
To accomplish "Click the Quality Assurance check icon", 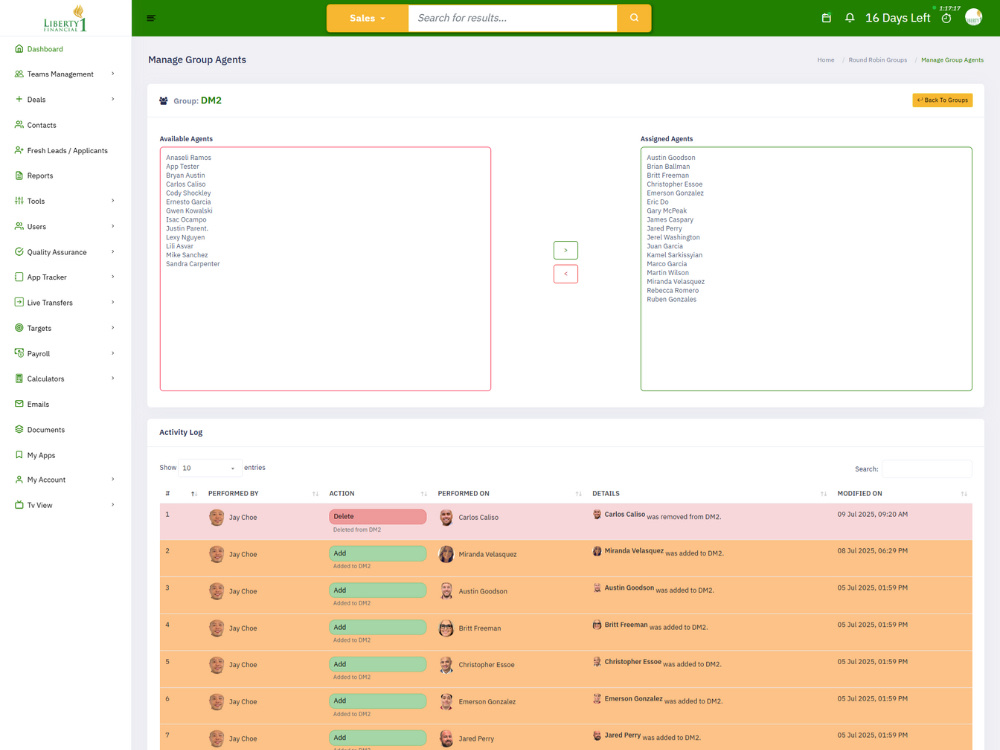I will (x=19, y=252).
